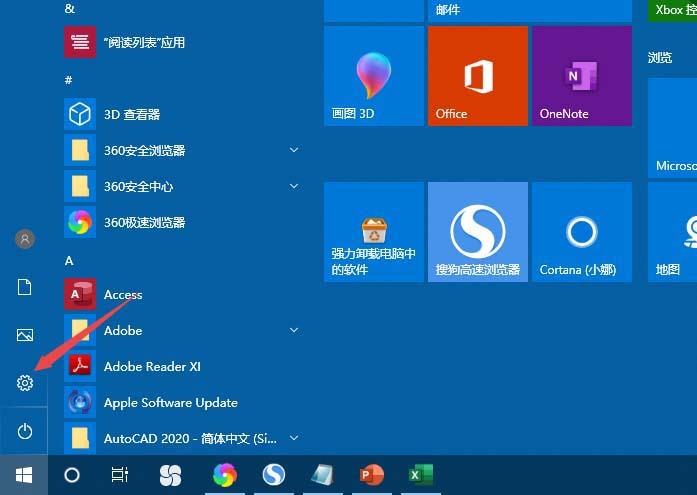The width and height of the screenshot is (697, 495).
Task: Open the notepad-style app on taskbar
Action: 323,475
